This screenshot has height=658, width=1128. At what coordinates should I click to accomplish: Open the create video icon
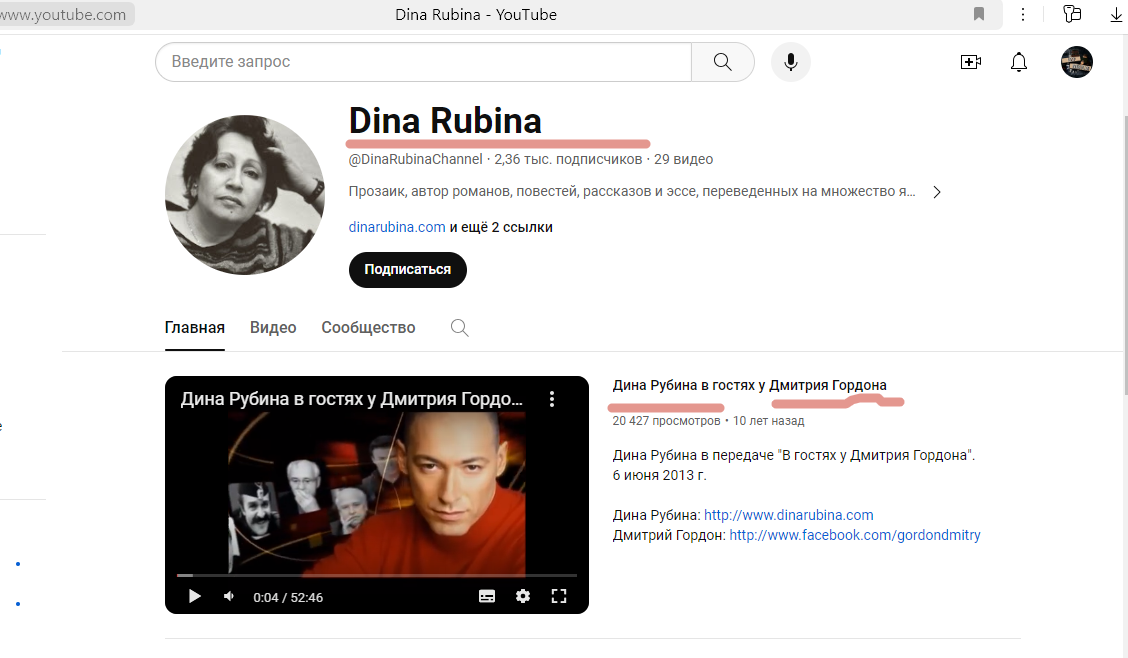970,62
